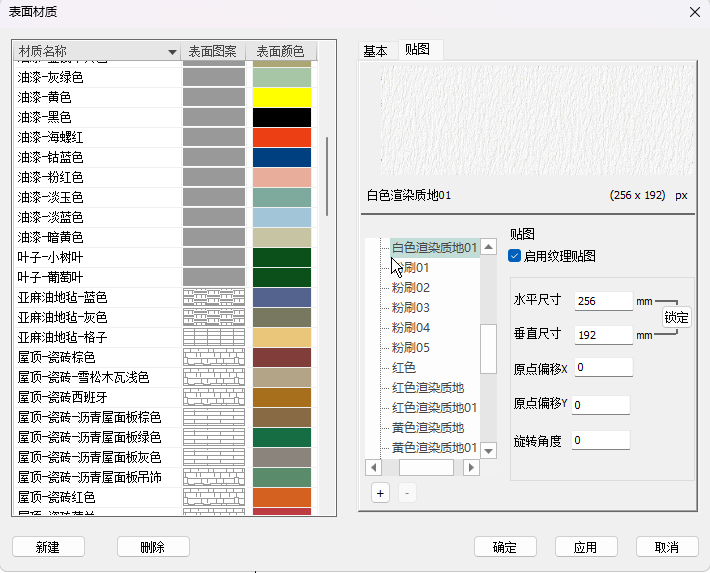Switch to the 基本 tab
This screenshot has height=573, width=710.
[x=376, y=51]
